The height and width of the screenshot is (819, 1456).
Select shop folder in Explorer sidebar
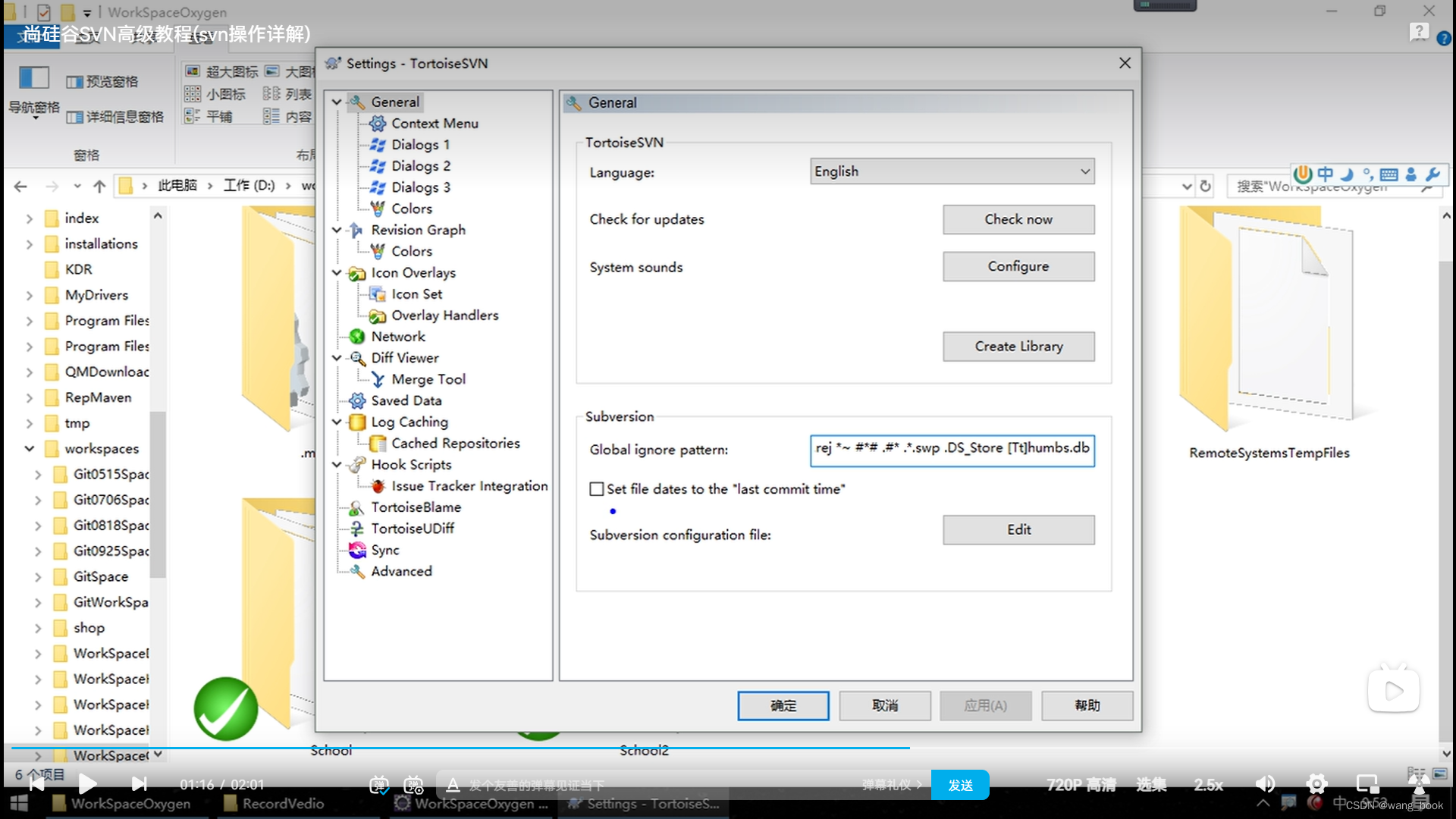point(89,627)
